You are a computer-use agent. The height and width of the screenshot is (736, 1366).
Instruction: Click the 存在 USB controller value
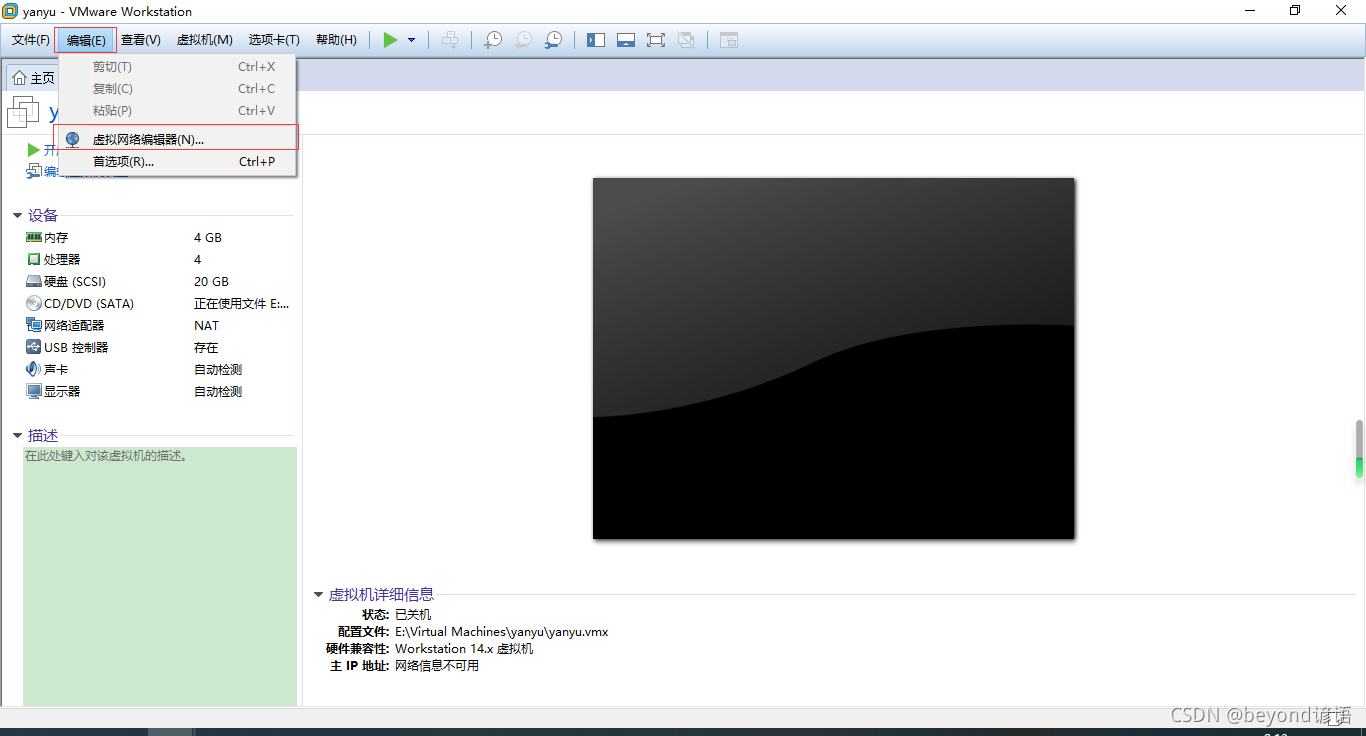coord(206,347)
